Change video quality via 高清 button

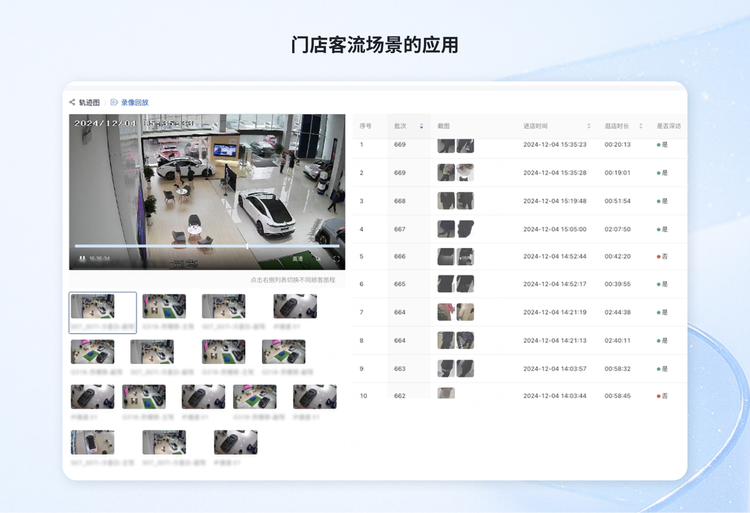click(298, 258)
